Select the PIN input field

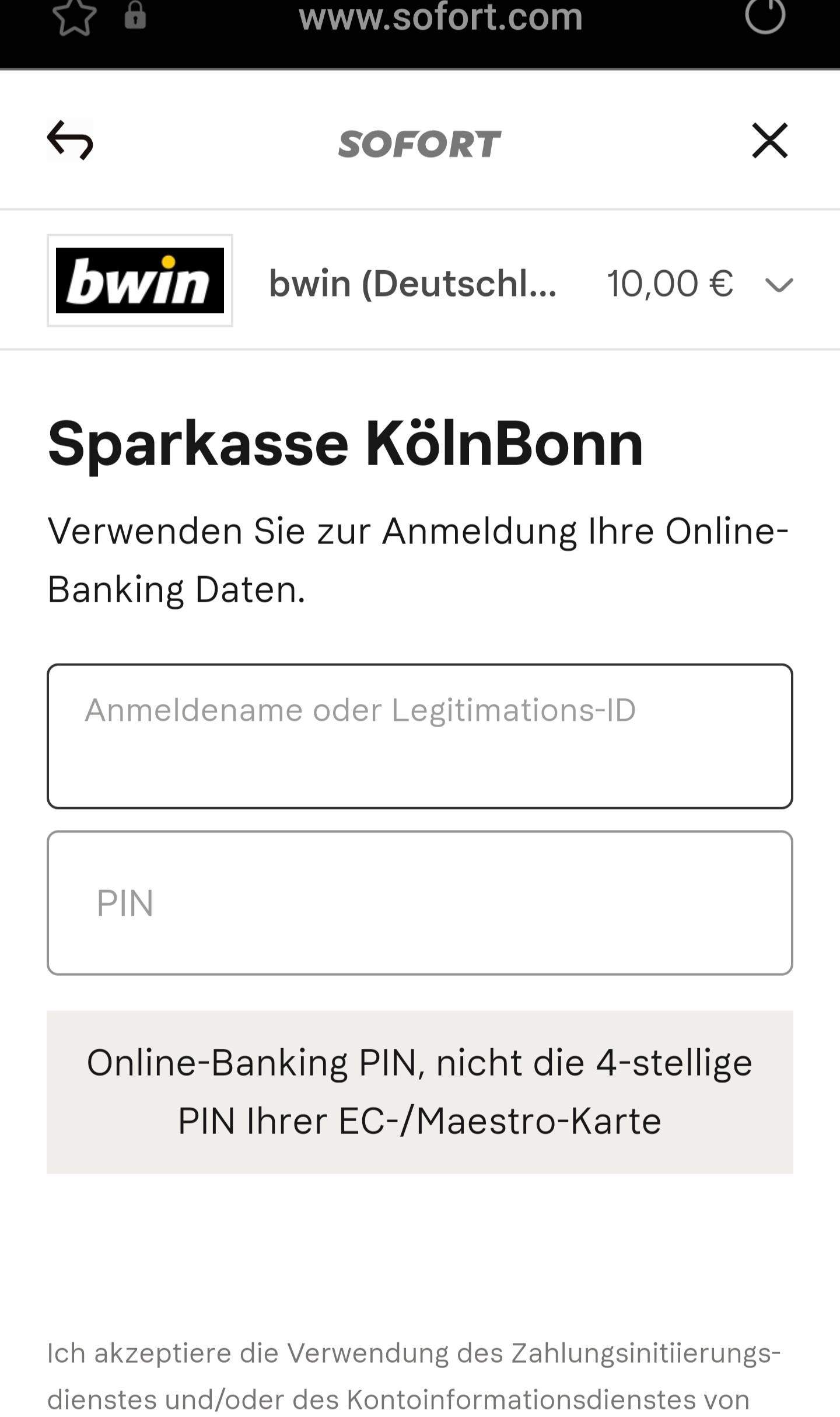pyautogui.click(x=419, y=903)
